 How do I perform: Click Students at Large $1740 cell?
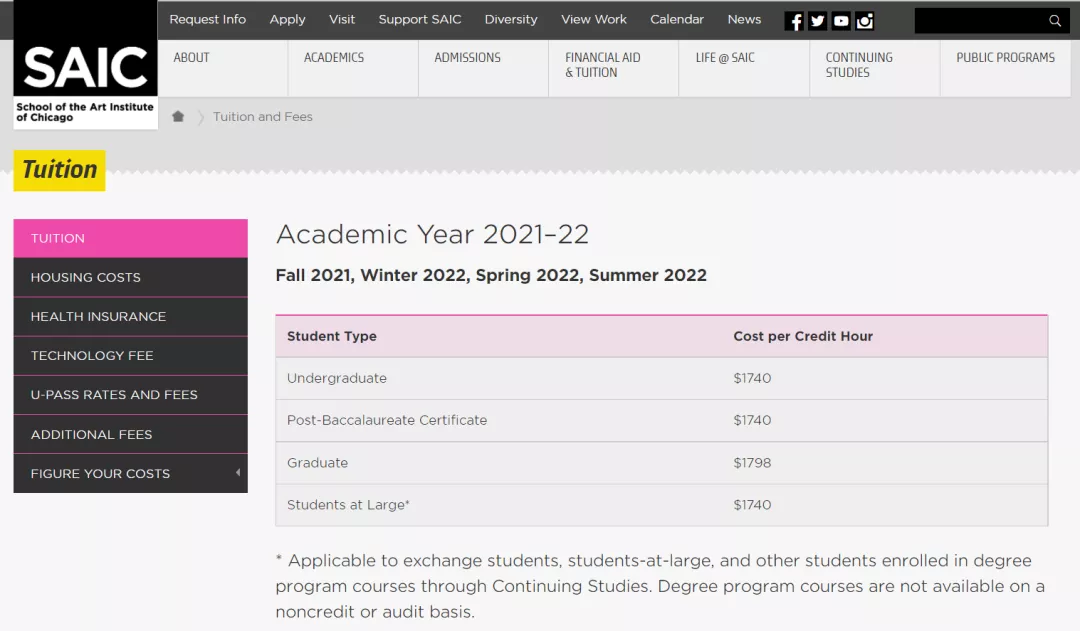tap(752, 505)
